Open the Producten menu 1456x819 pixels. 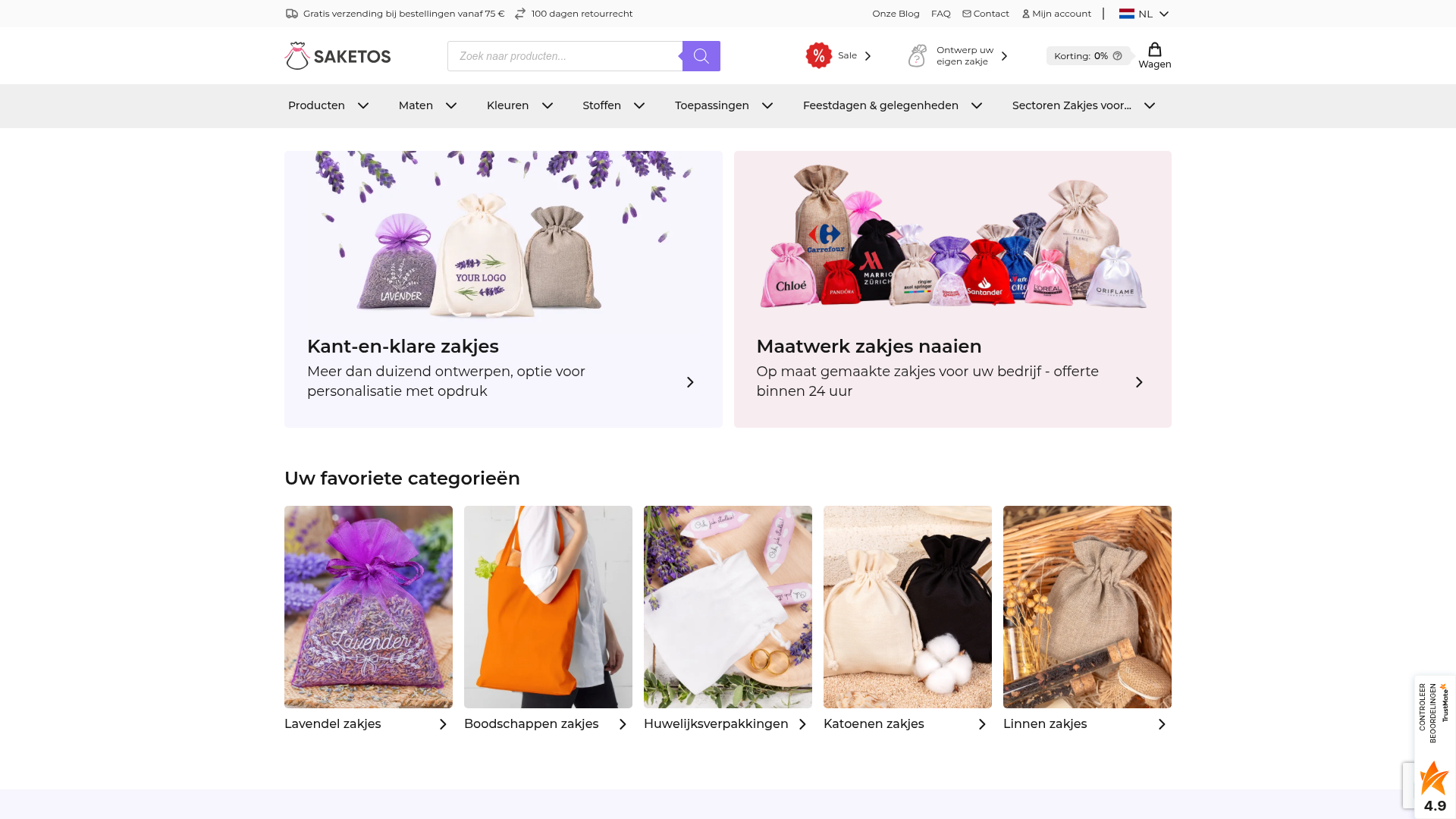(x=317, y=105)
